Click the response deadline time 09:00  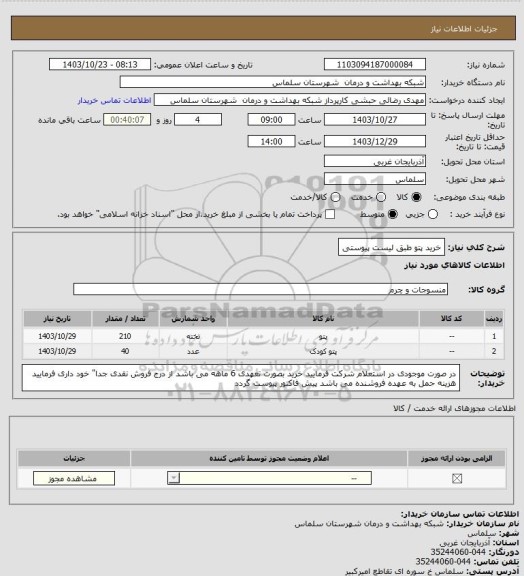[271, 120]
